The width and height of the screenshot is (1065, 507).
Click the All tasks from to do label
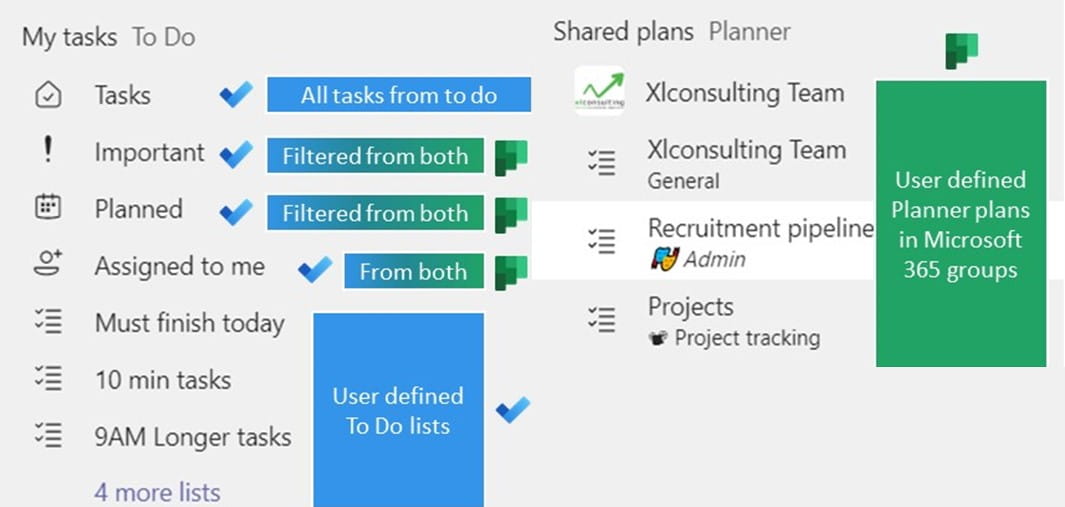(x=398, y=95)
